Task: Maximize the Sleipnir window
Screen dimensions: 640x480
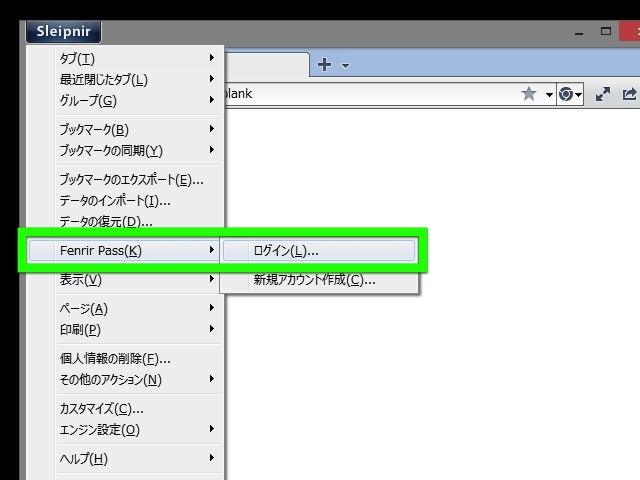Action: click(606, 31)
